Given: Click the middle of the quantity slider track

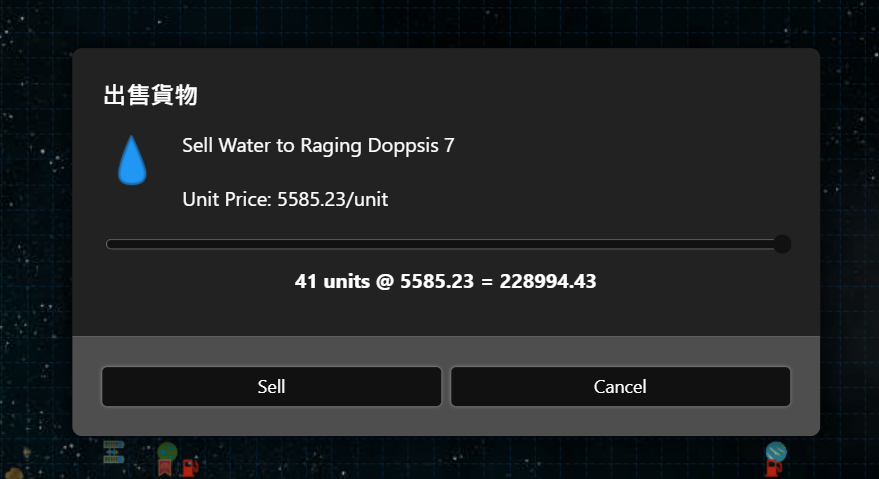Looking at the screenshot, I should [x=446, y=244].
